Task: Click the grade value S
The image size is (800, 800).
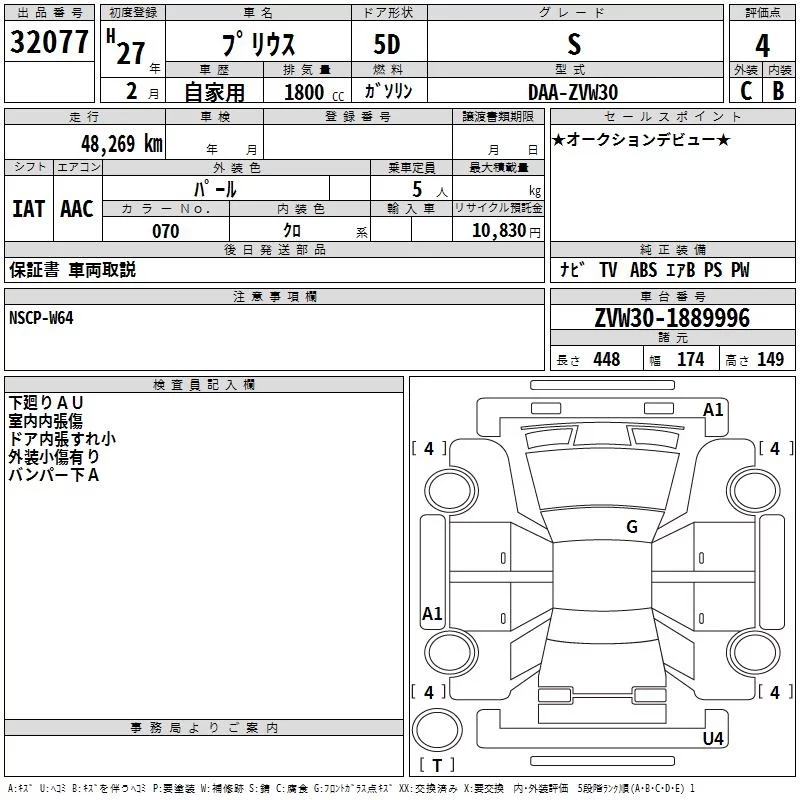Action: coord(574,44)
